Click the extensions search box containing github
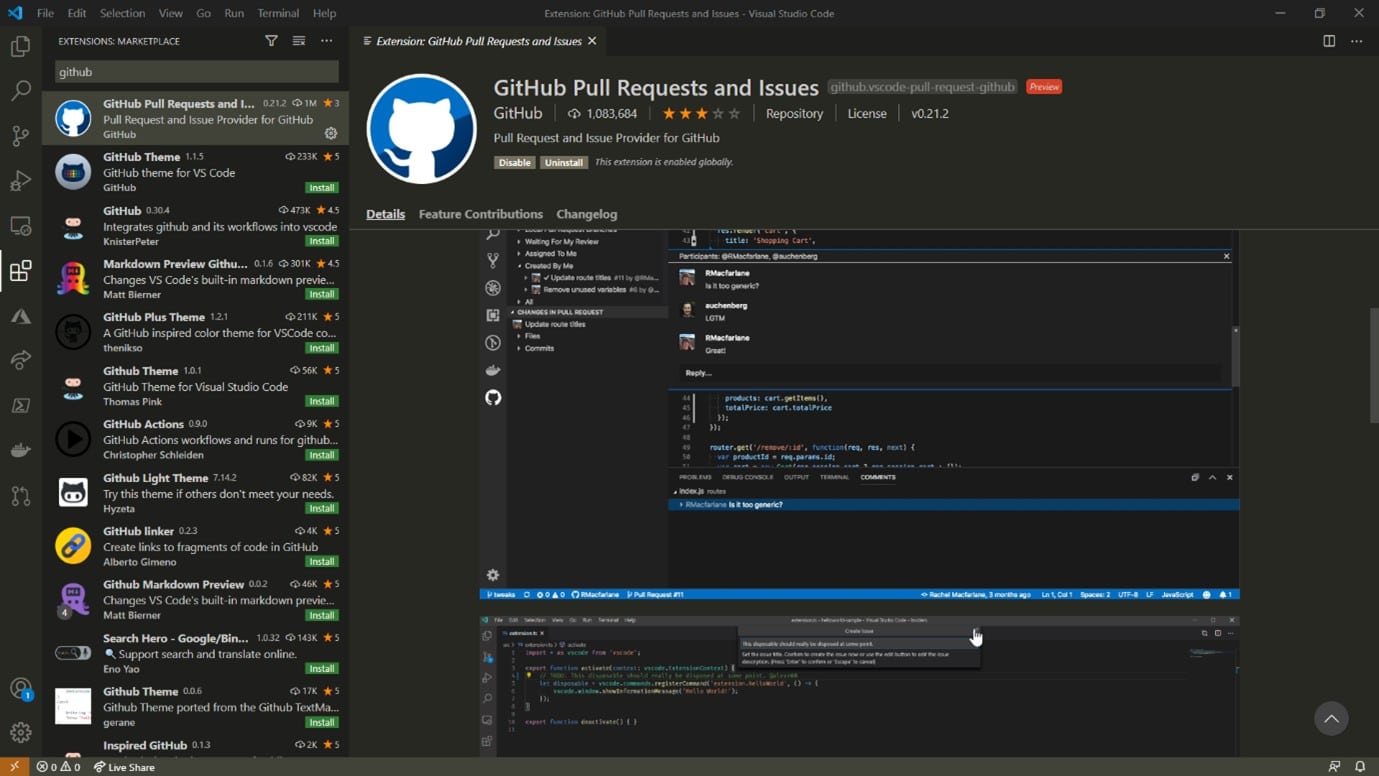This screenshot has width=1379, height=776. coord(196,72)
